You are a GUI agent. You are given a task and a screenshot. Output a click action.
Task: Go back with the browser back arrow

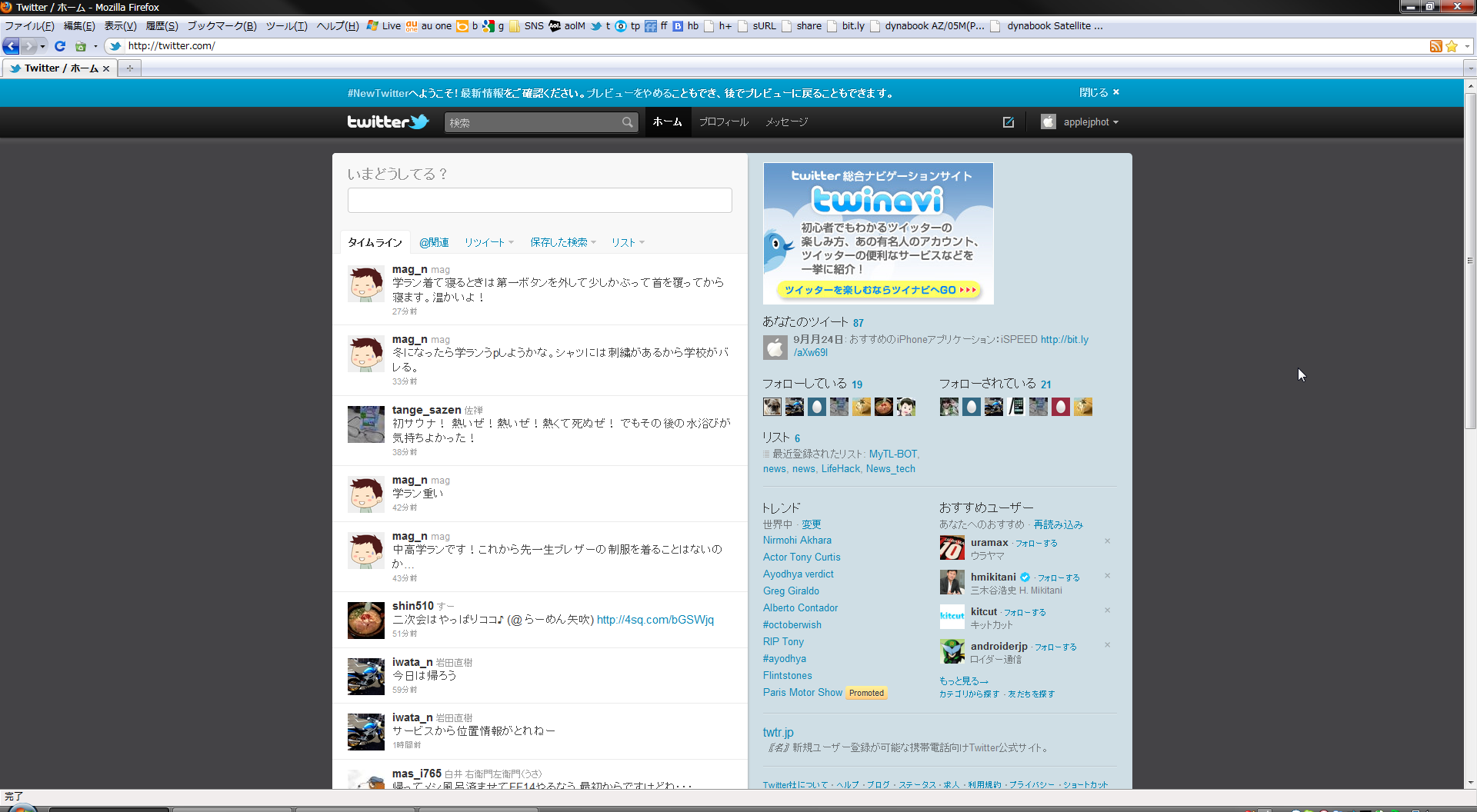pos(11,46)
